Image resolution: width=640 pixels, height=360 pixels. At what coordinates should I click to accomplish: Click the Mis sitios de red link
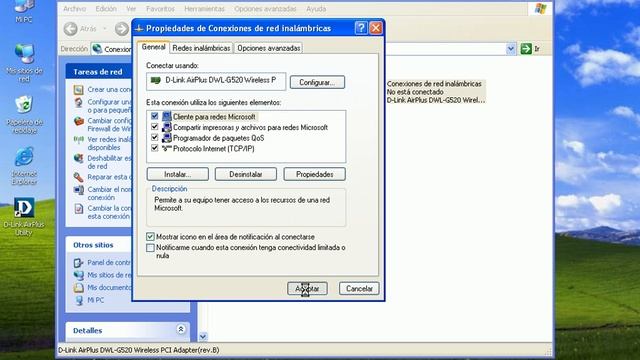[109, 275]
